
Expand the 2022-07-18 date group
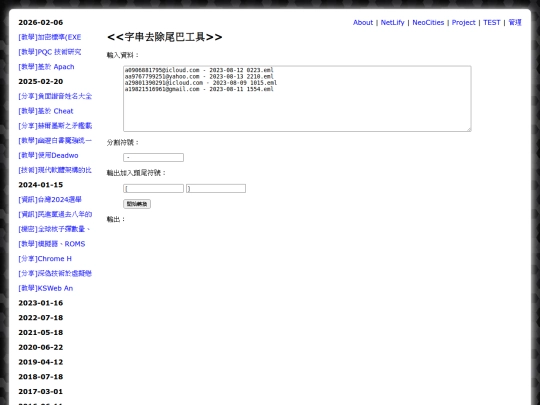click(41, 318)
